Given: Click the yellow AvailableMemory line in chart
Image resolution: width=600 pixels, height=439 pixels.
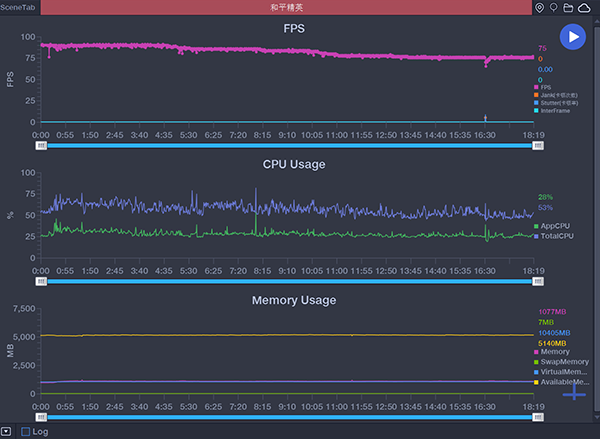Looking at the screenshot, I should pos(287,335).
